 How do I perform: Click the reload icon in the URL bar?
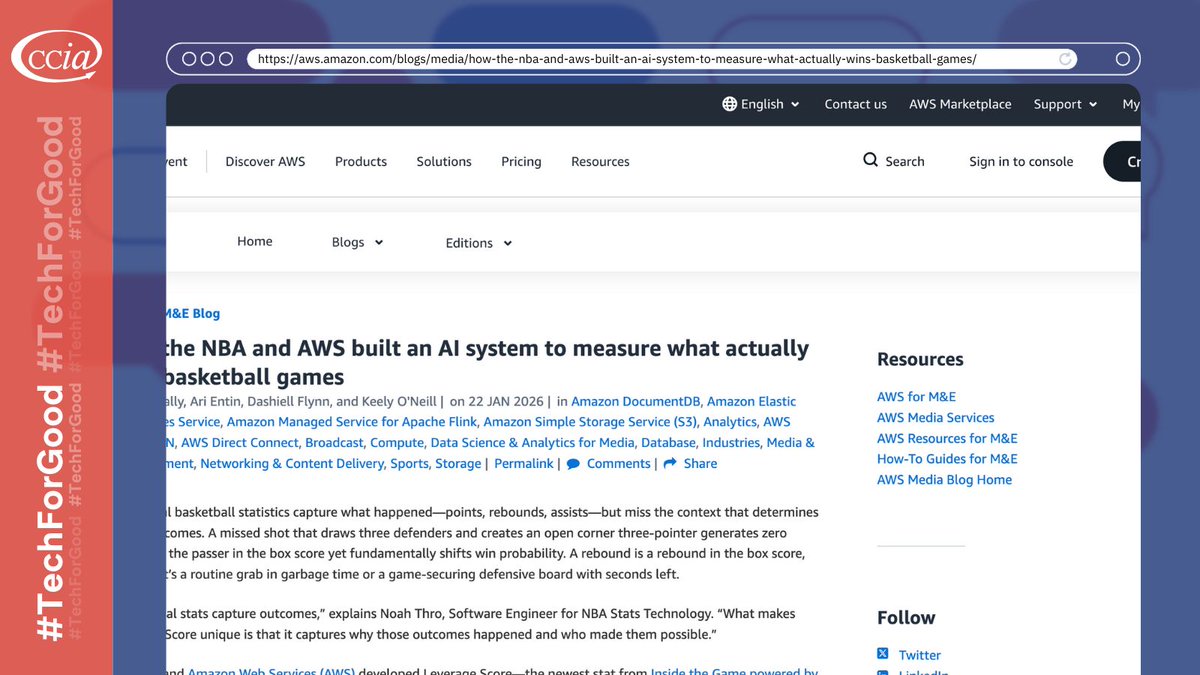[1066, 59]
